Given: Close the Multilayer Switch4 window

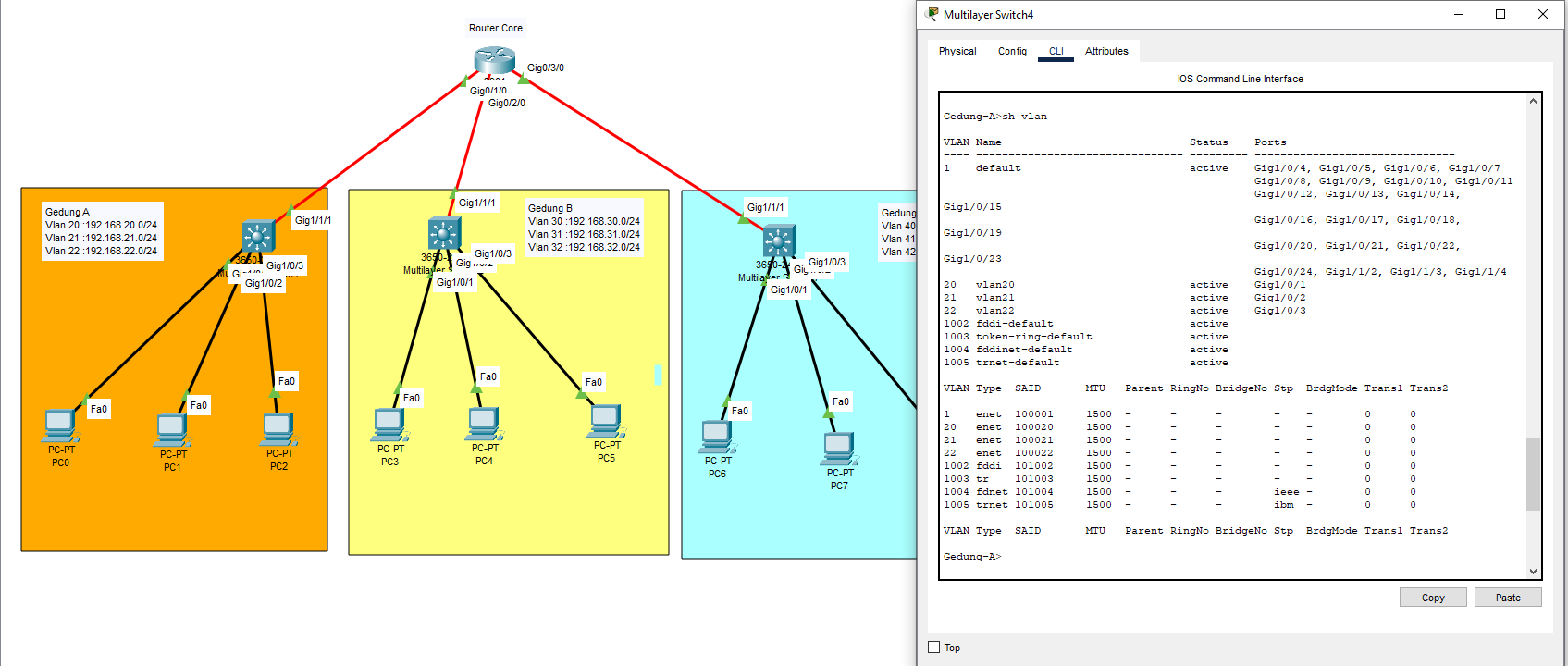Looking at the screenshot, I should (1543, 14).
